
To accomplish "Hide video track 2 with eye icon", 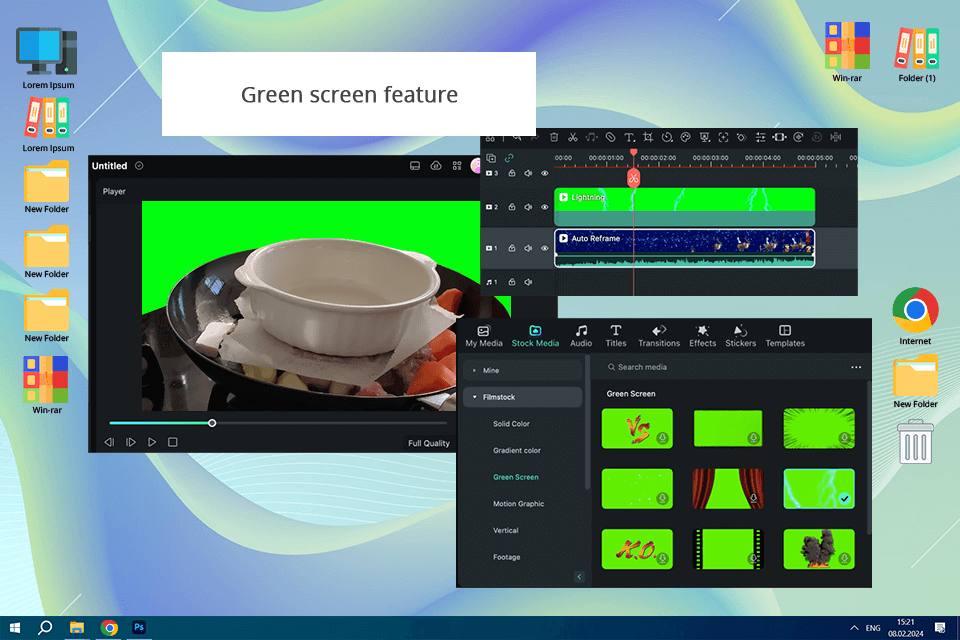I will 545,207.
